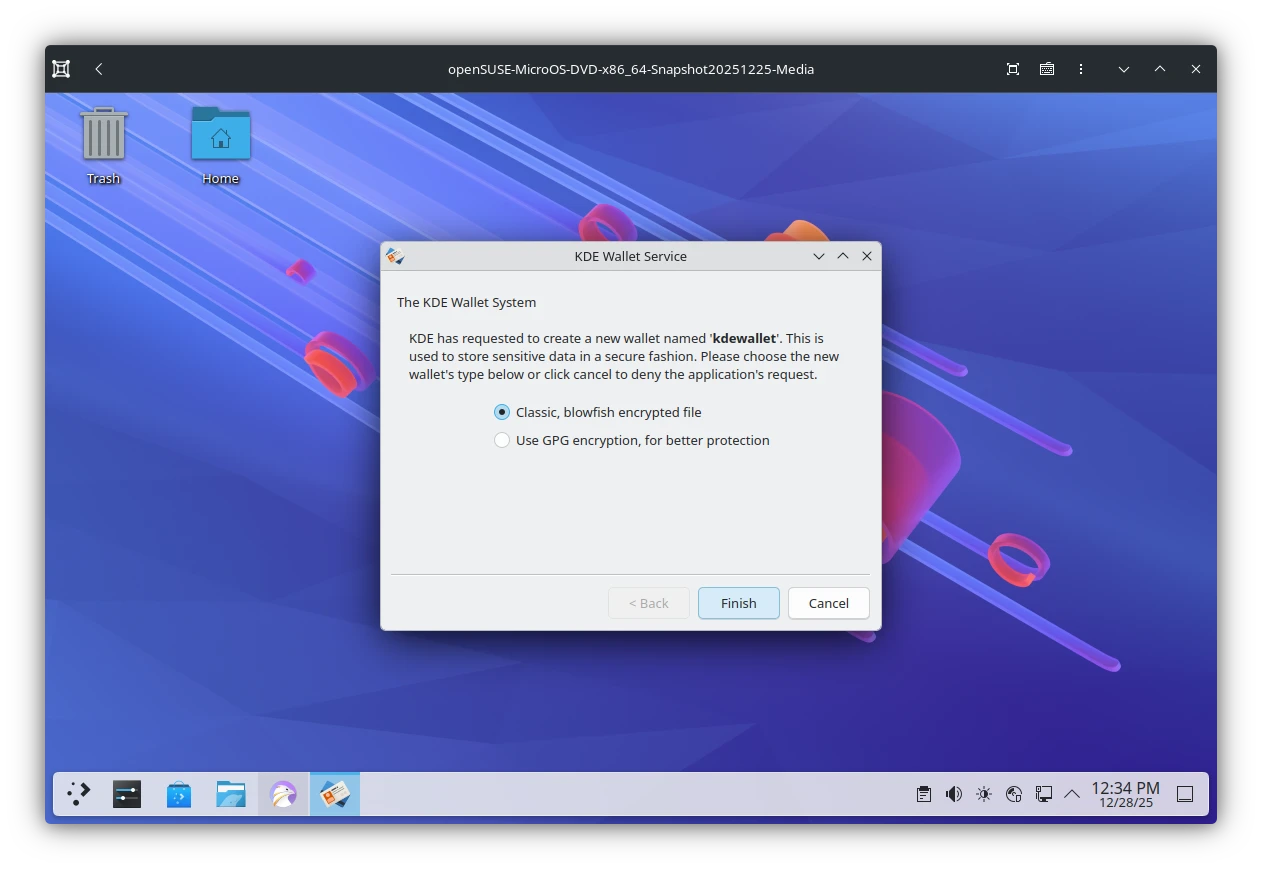Select Classic blowfish encrypted file option
The width and height of the screenshot is (1262, 869).
[x=501, y=411]
